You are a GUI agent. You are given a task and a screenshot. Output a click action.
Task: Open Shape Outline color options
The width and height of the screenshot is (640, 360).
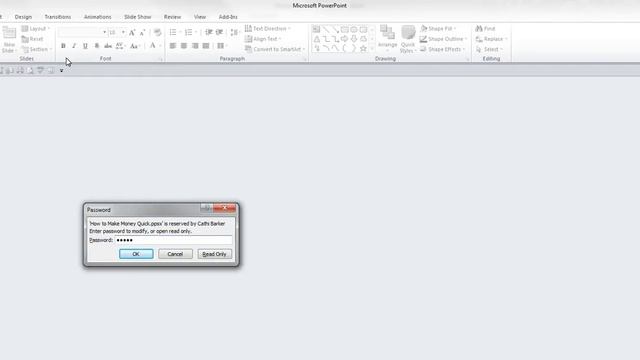point(443,39)
